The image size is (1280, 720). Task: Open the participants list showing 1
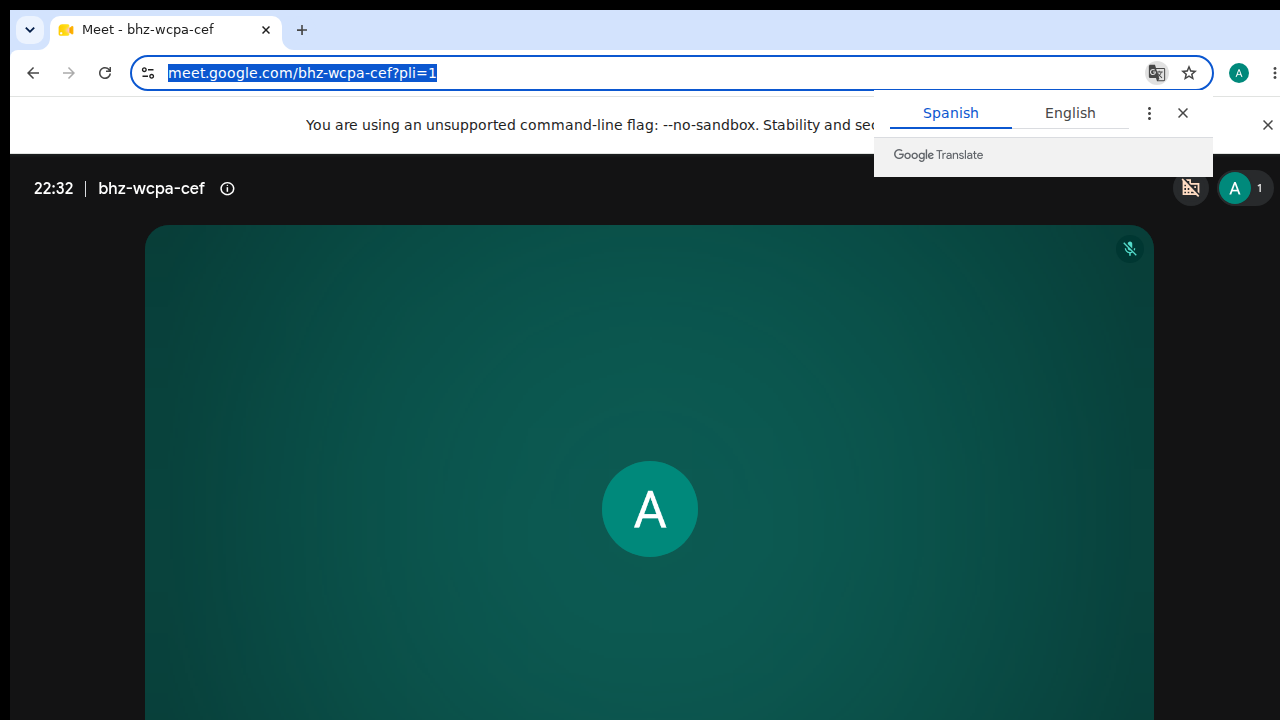(1245, 188)
